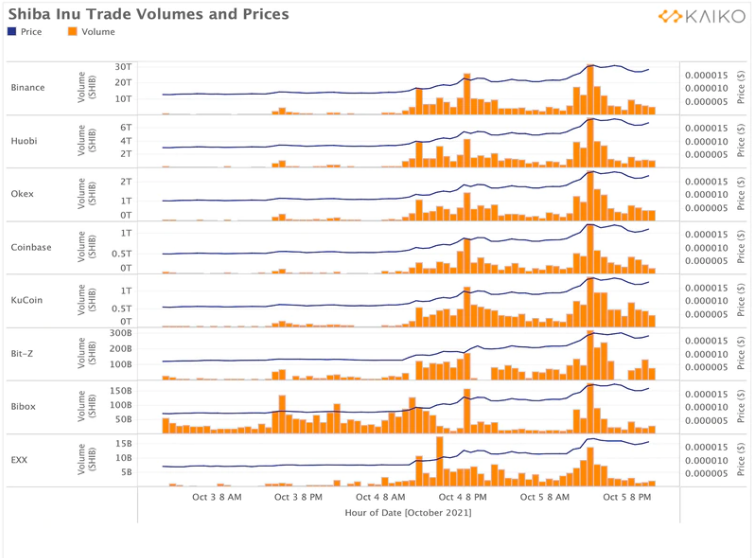This screenshot has width=752, height=558.
Task: Click the 5B tick on EXX volume axis
Action: coord(126,473)
